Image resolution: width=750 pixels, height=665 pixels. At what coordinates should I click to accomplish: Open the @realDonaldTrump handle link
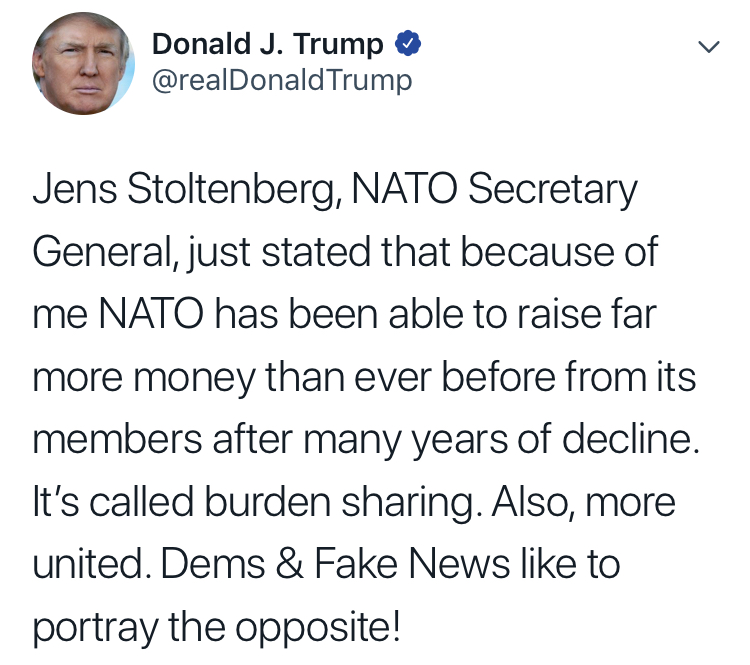coord(281,80)
